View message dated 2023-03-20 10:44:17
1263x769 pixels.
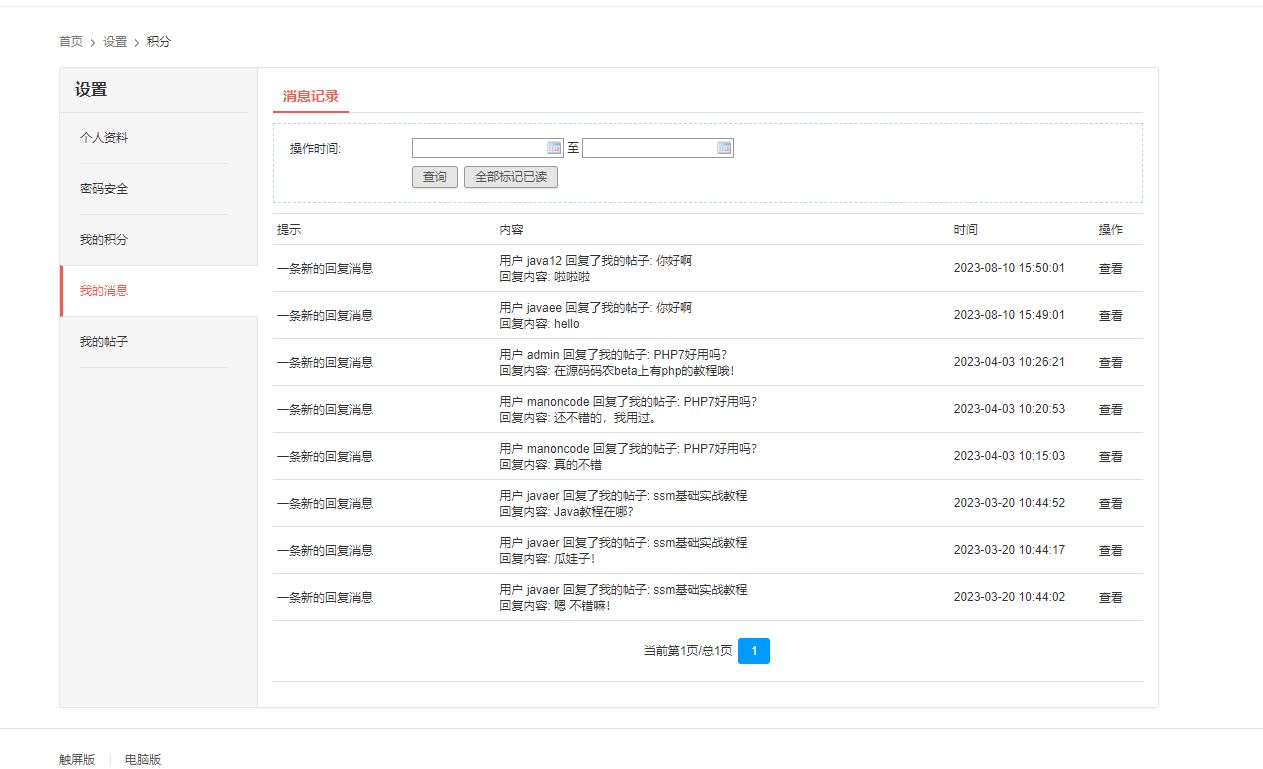point(1111,551)
